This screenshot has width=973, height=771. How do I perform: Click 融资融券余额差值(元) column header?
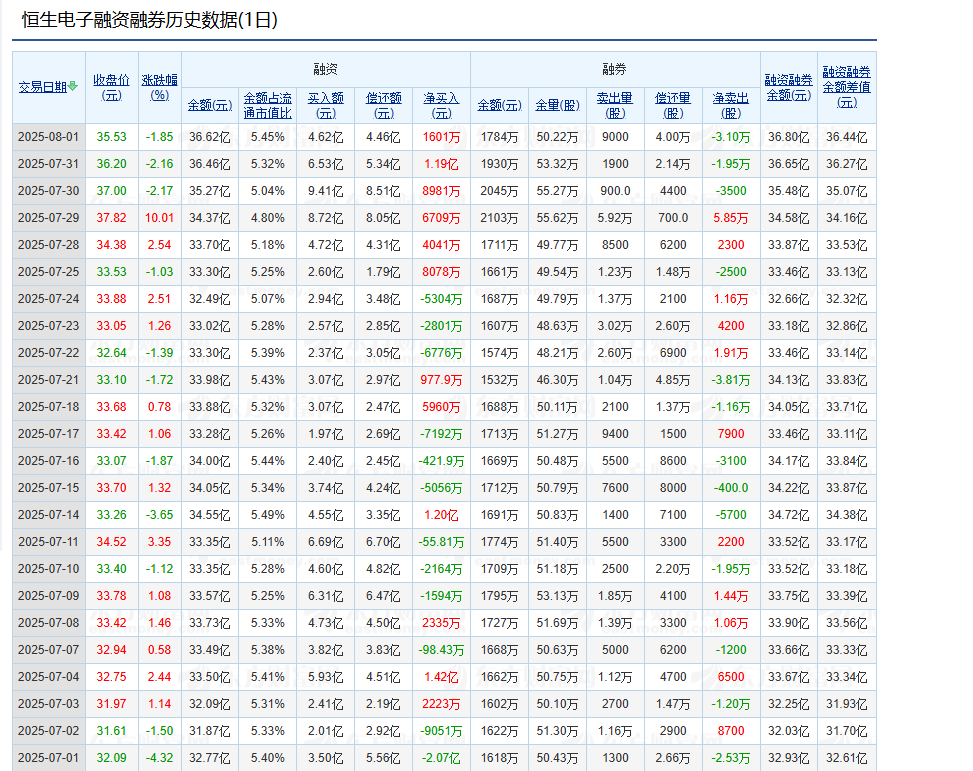(x=847, y=88)
